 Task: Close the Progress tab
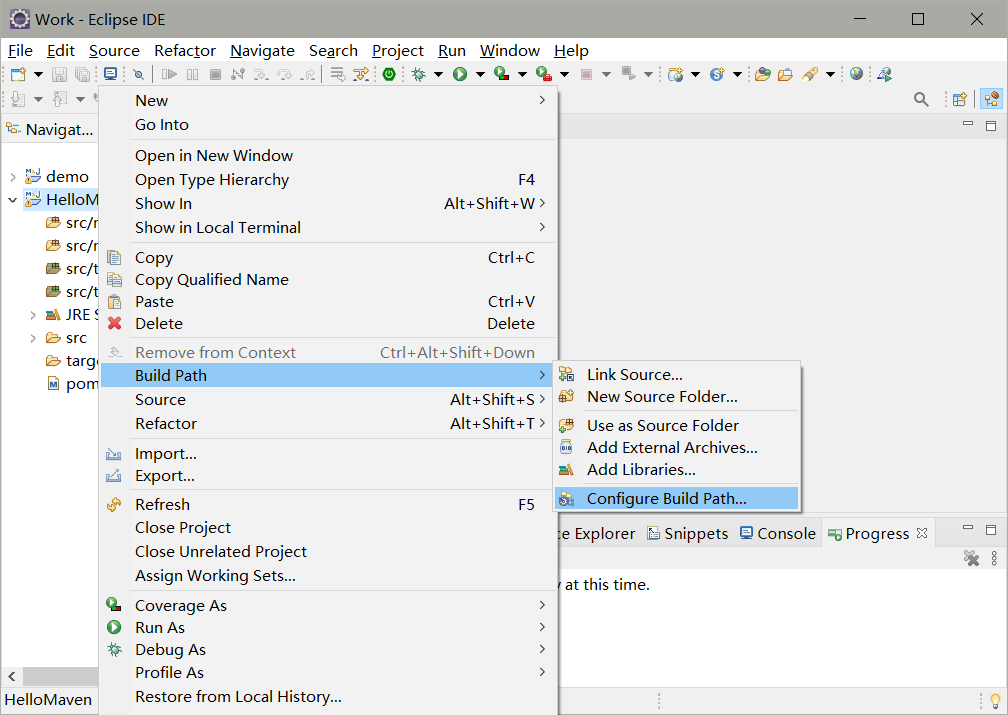pyautogui.click(x=922, y=533)
